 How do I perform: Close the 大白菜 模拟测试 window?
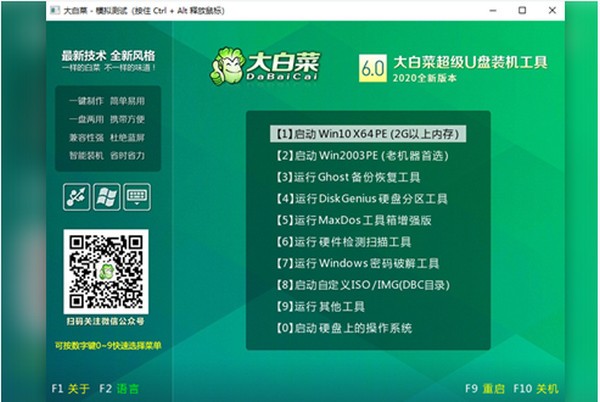(x=552, y=11)
